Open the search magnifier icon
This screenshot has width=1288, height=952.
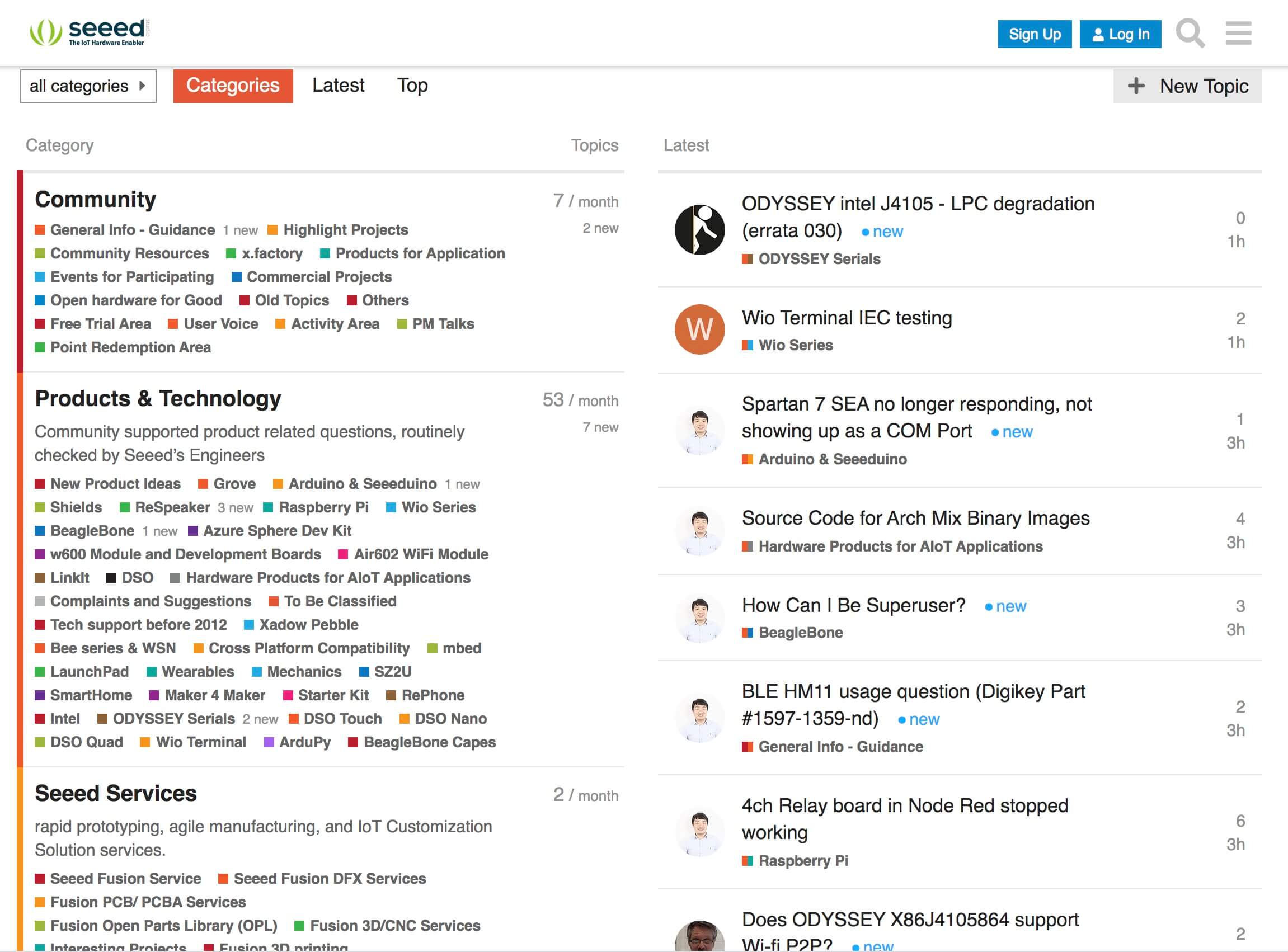pos(1190,34)
